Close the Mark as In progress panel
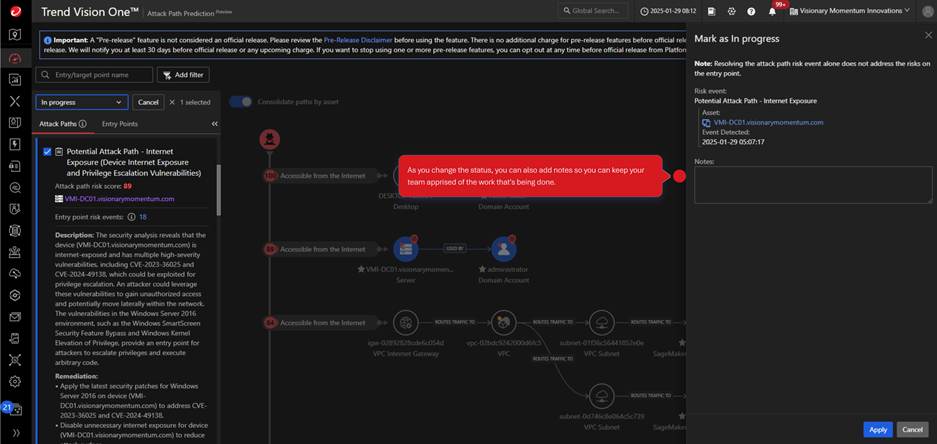Image resolution: width=937 pixels, height=444 pixels. click(928, 36)
